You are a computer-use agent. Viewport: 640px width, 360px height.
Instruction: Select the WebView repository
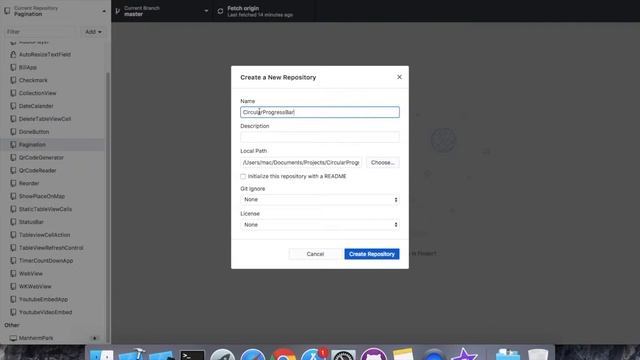[53, 273]
